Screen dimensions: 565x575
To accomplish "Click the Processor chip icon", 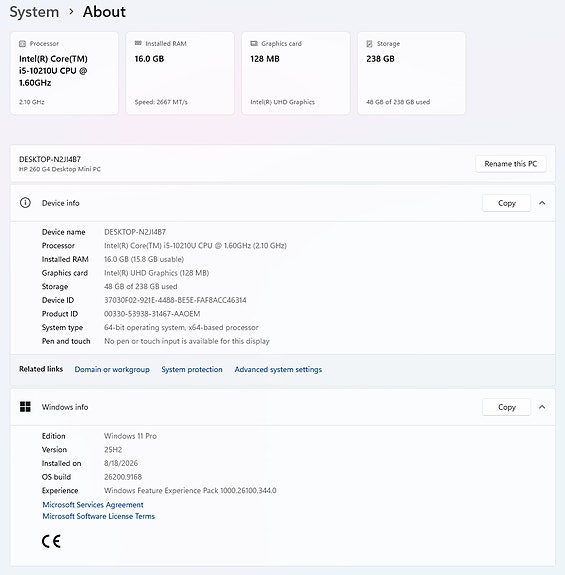I will tap(22, 44).
